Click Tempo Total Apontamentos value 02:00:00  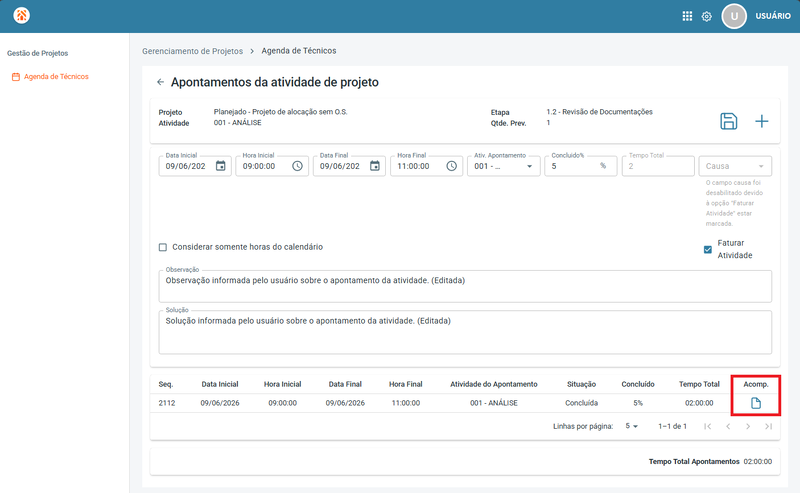[758, 461]
